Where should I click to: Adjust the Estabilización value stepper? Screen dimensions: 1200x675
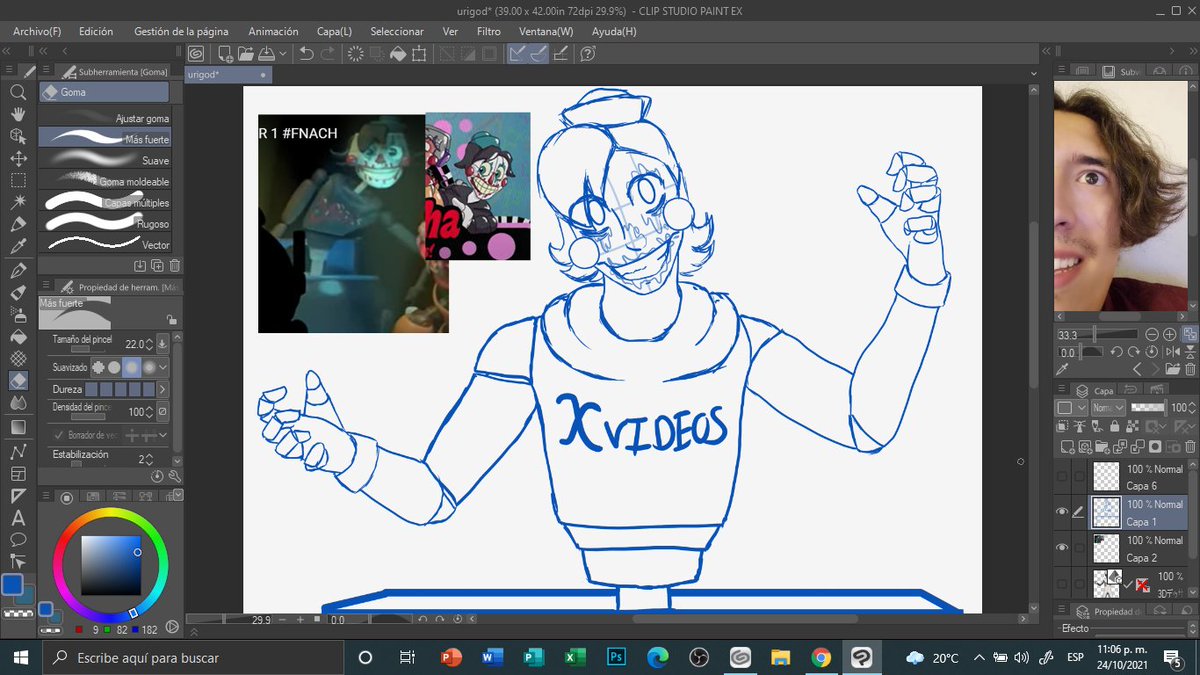(x=148, y=459)
